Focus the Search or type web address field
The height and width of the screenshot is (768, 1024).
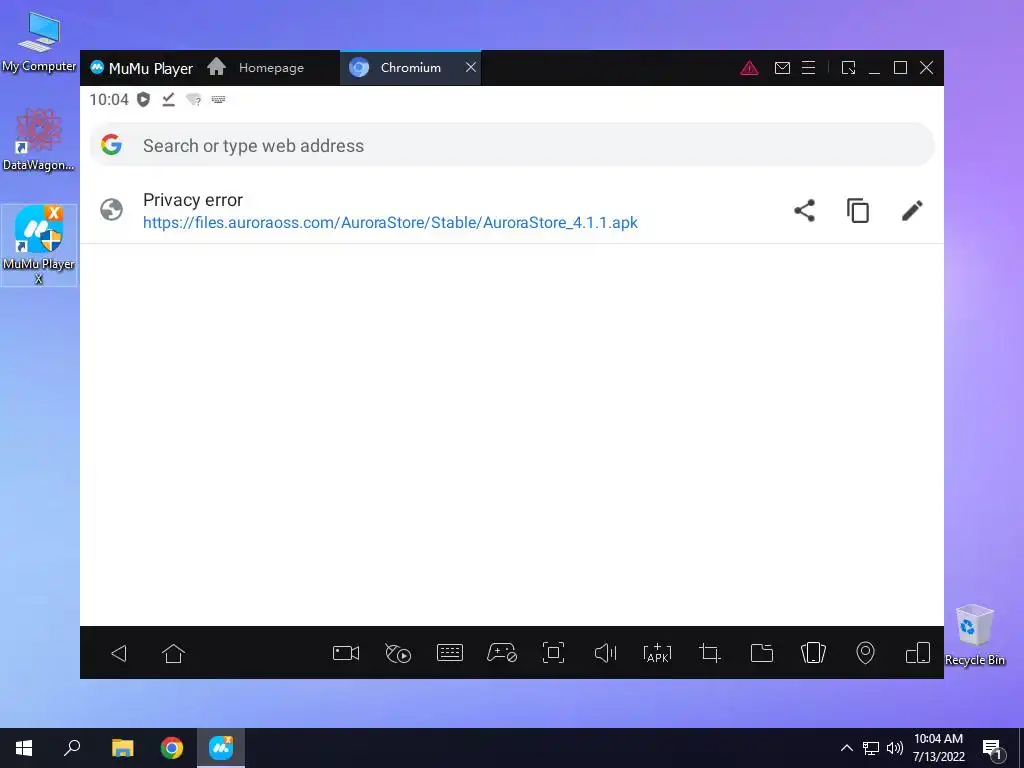(512, 145)
